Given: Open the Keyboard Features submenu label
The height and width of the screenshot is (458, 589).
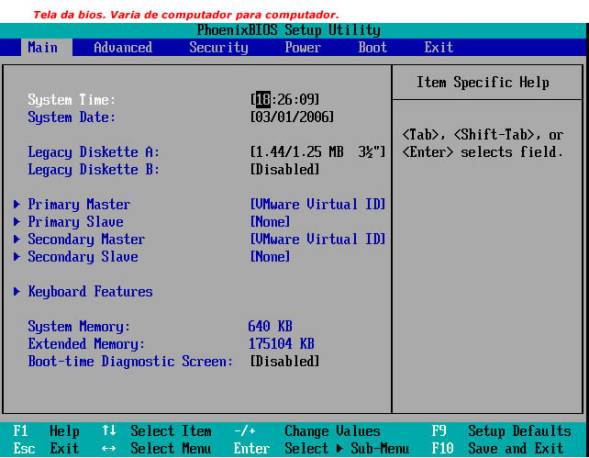Looking at the screenshot, I should pos(90,292).
